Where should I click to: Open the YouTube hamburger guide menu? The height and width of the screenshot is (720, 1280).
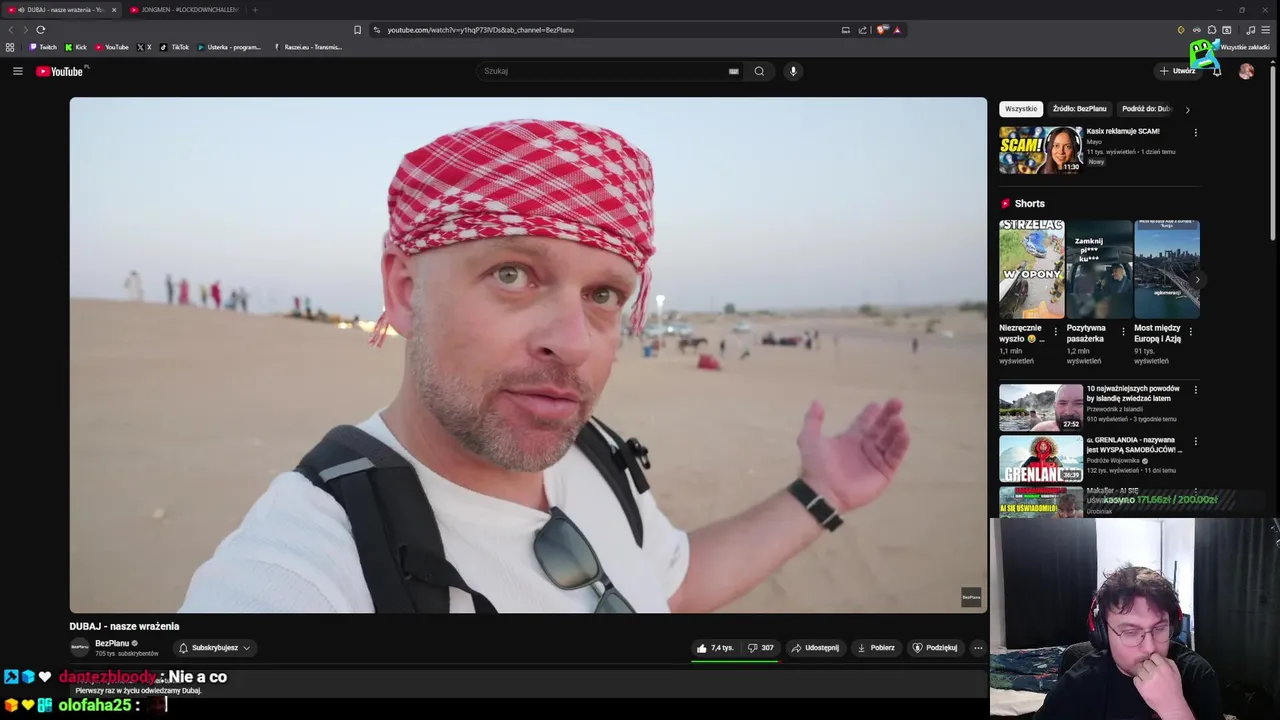pos(17,71)
